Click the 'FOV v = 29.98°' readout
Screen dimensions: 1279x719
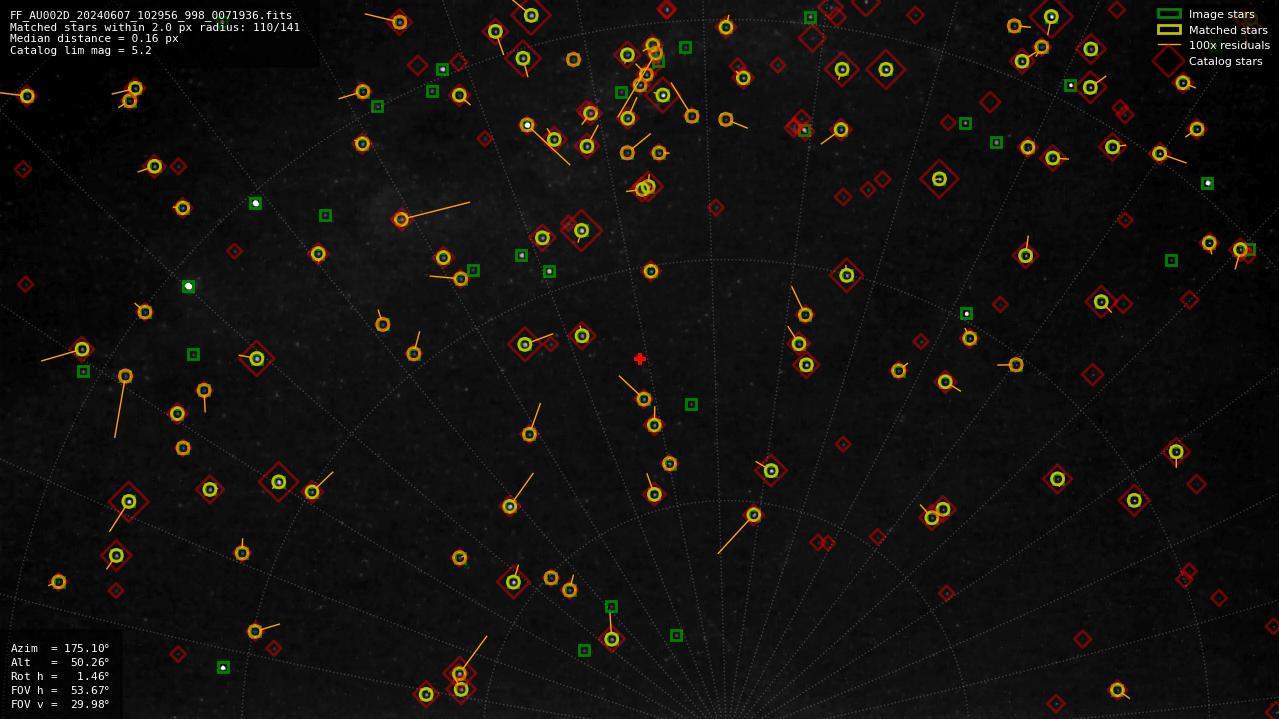tap(60, 704)
